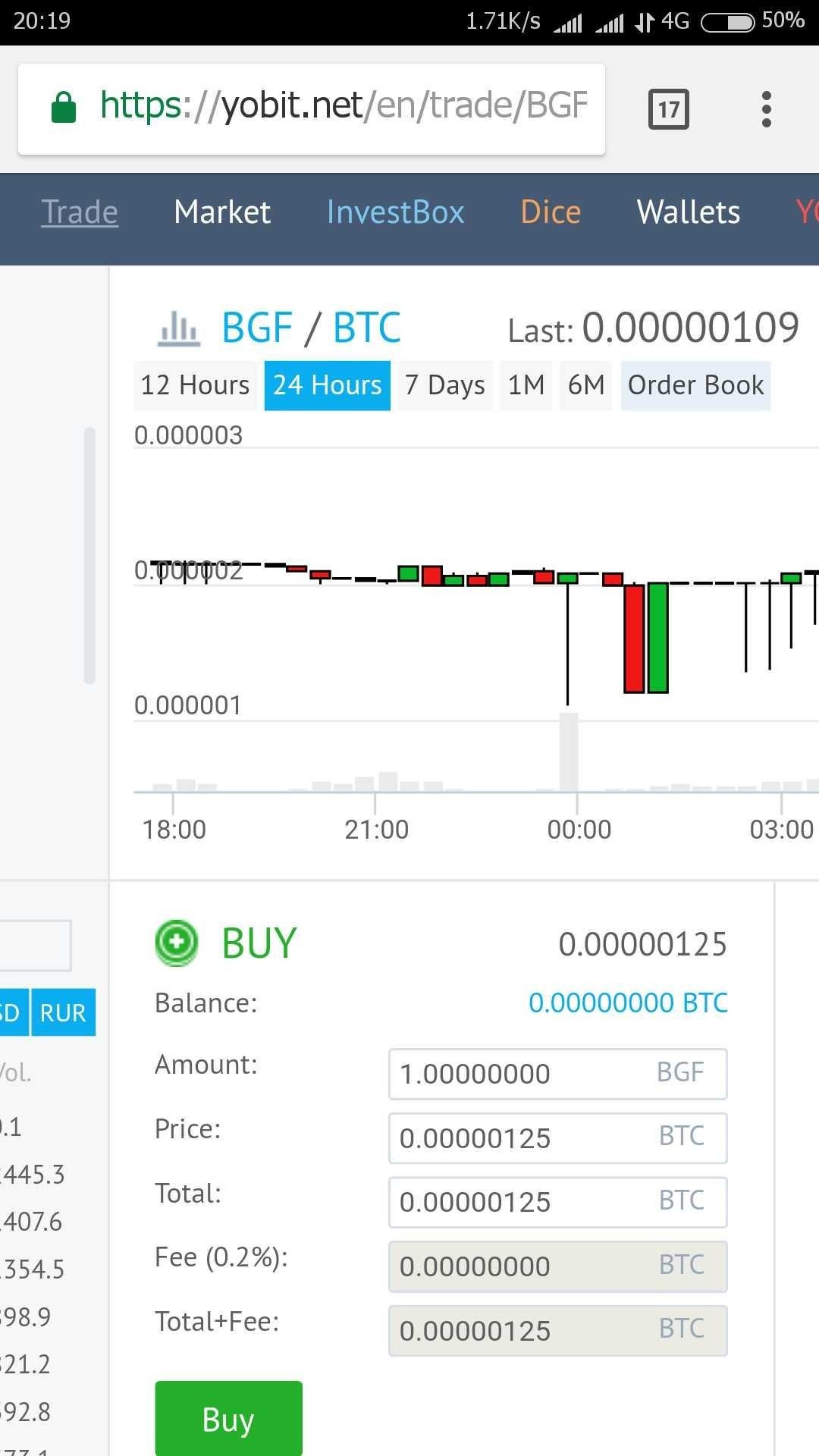
Task: Switch chart to 12 Hours range
Action: pos(195,385)
